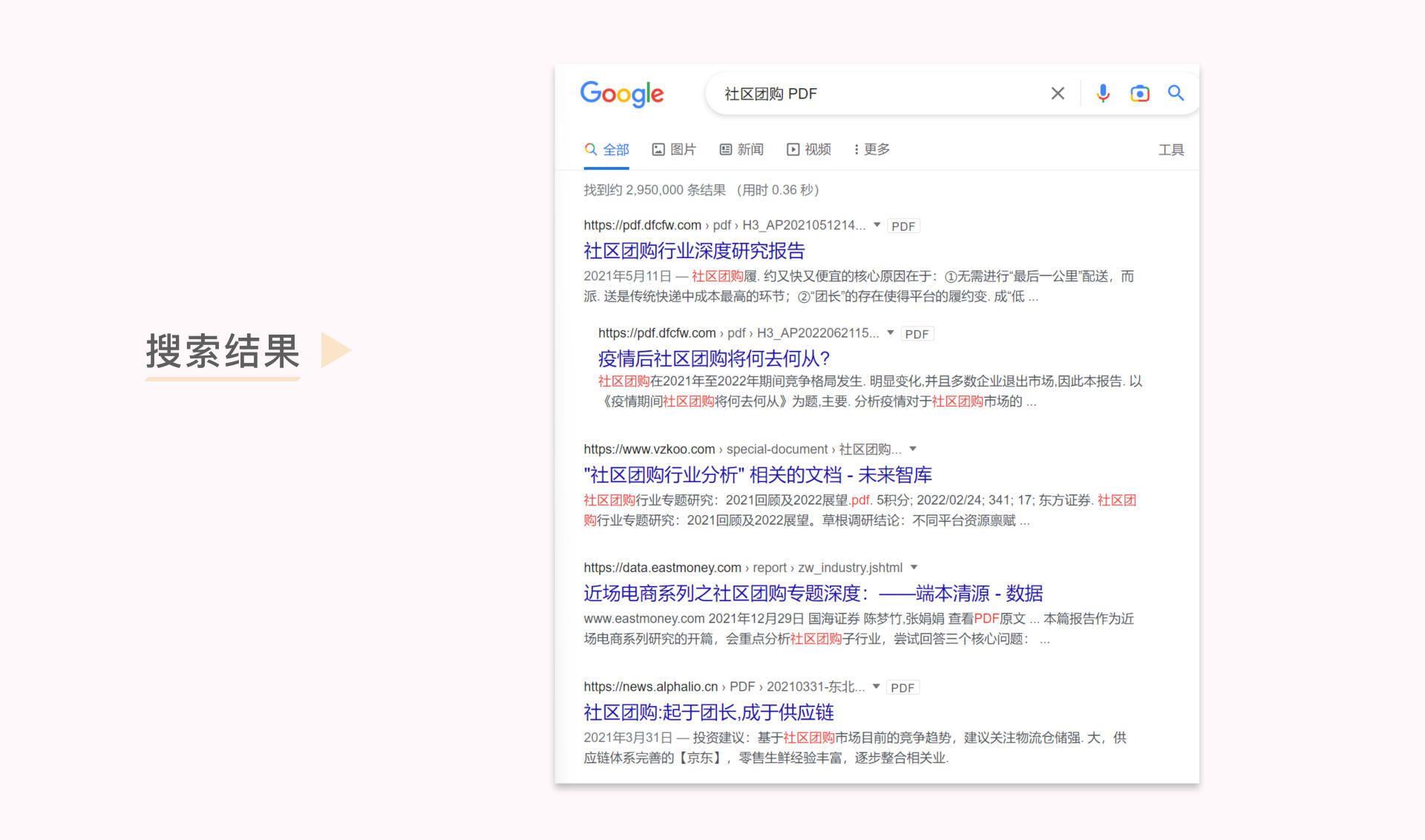Select the 全部 all results tab
This screenshot has height=840, width=1425.
click(607, 150)
